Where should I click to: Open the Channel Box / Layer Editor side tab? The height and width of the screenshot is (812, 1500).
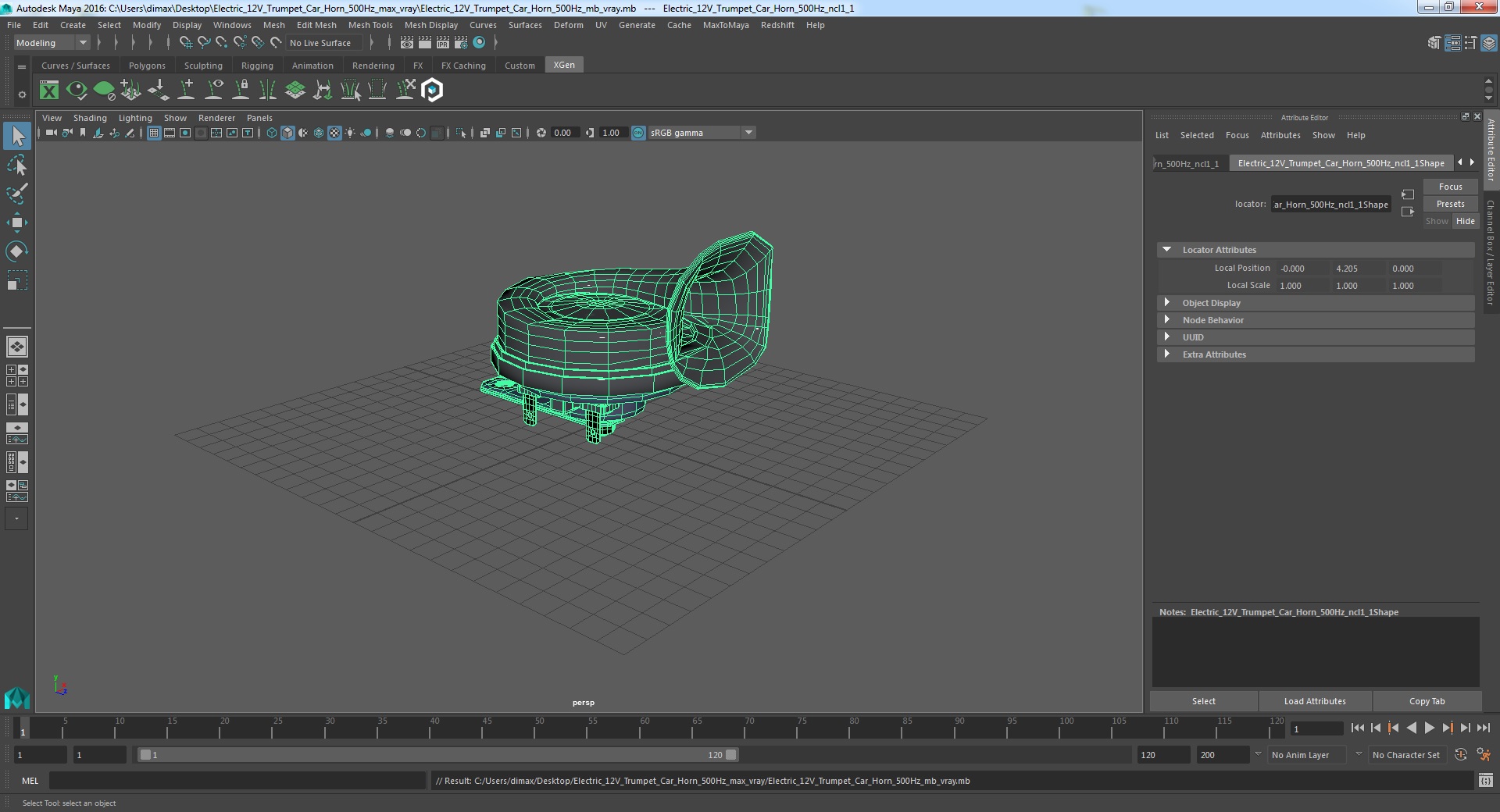[1491, 251]
